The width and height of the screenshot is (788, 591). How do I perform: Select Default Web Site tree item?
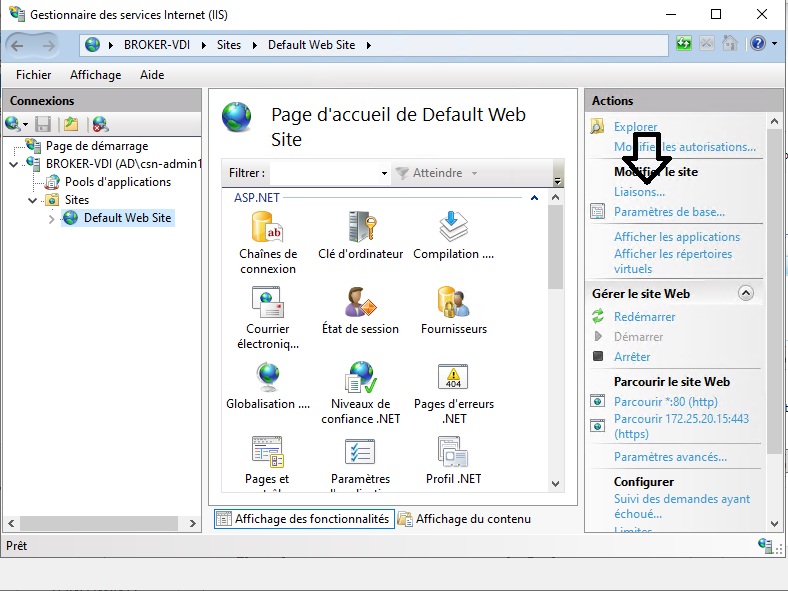click(127, 218)
